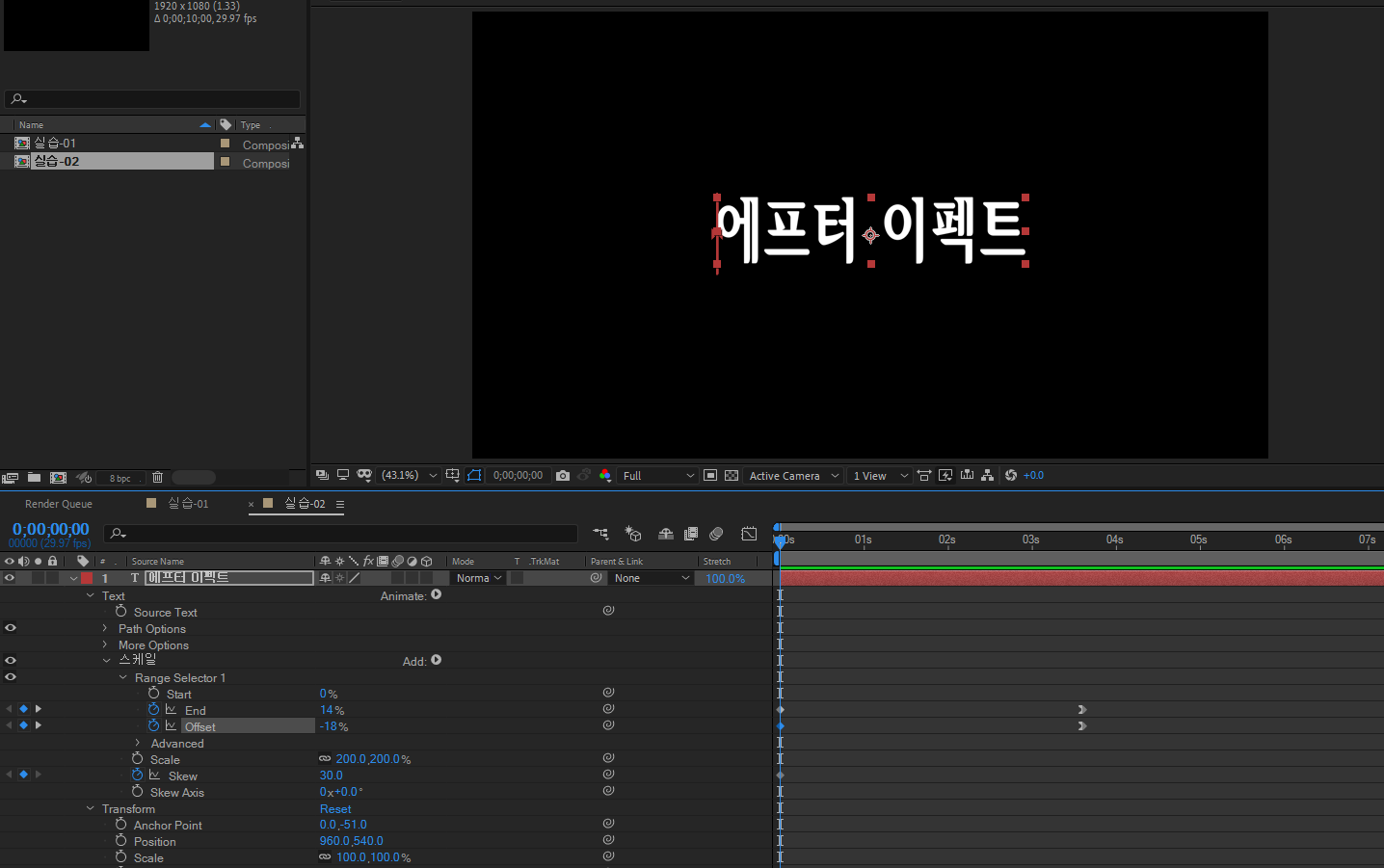The height and width of the screenshot is (868, 1384).
Task: Take a snapshot with the camera icon
Action: click(x=563, y=476)
